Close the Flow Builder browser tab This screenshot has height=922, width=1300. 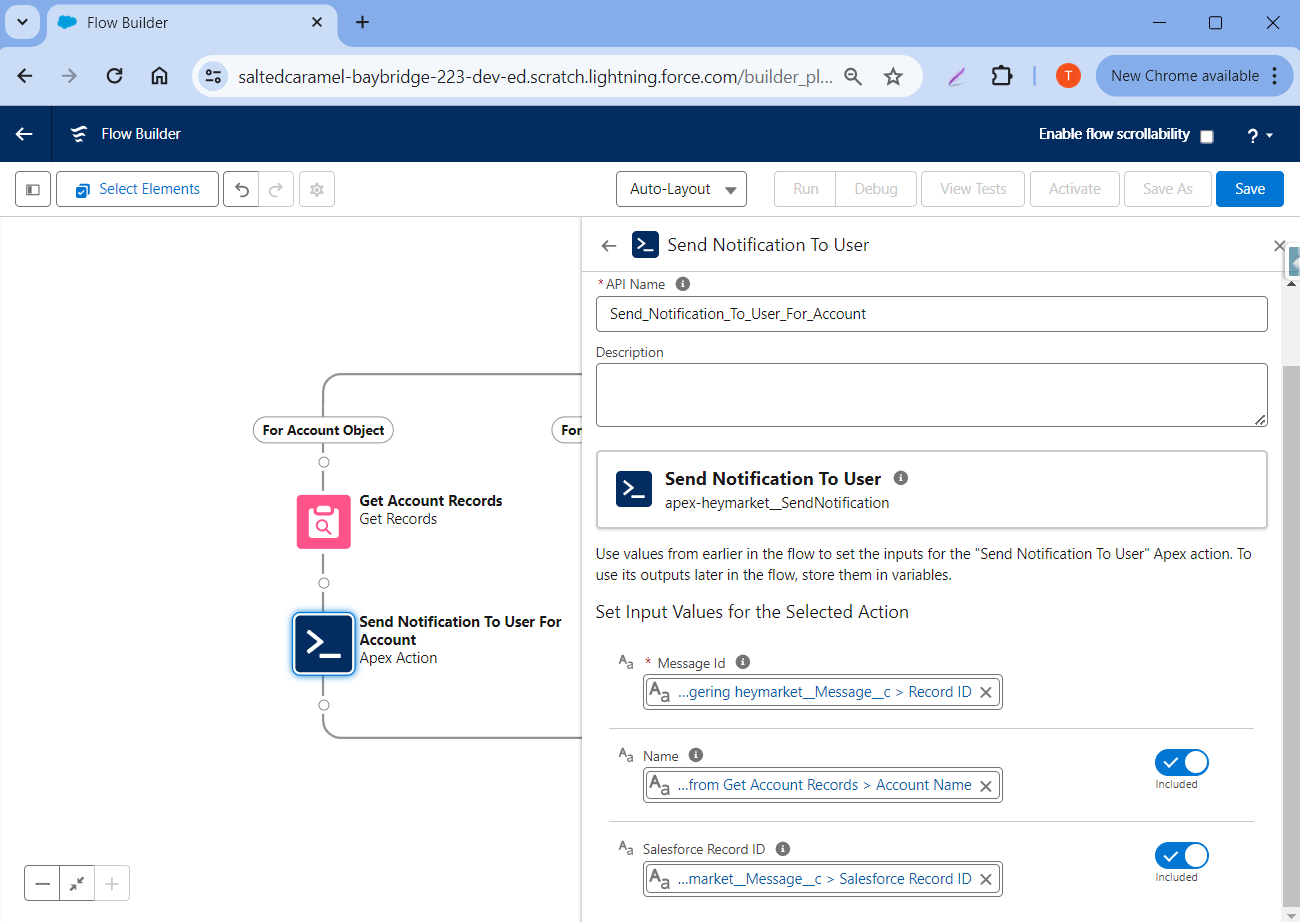pos(317,22)
